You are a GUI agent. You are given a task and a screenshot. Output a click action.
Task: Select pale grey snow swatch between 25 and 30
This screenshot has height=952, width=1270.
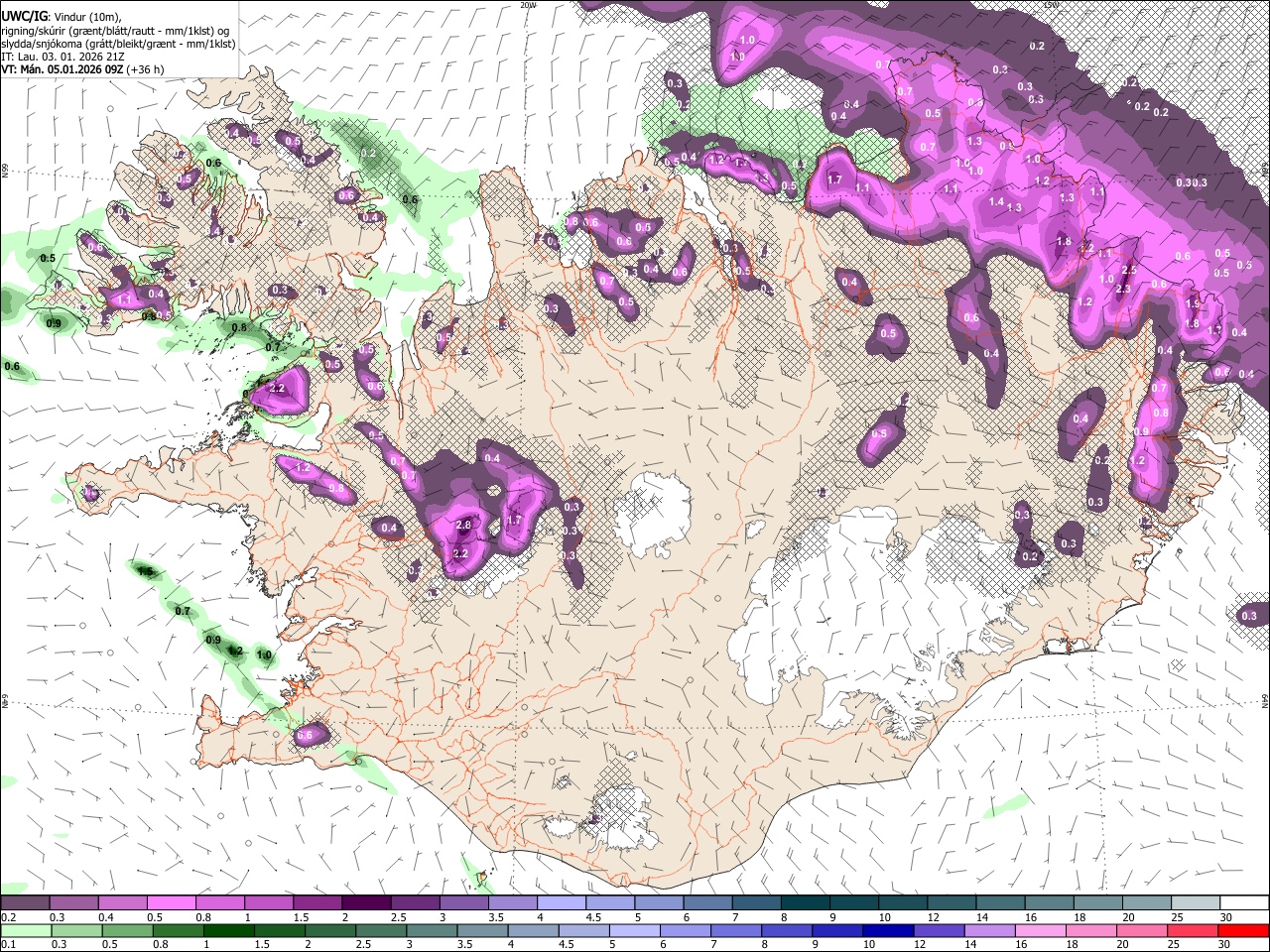click(1195, 903)
